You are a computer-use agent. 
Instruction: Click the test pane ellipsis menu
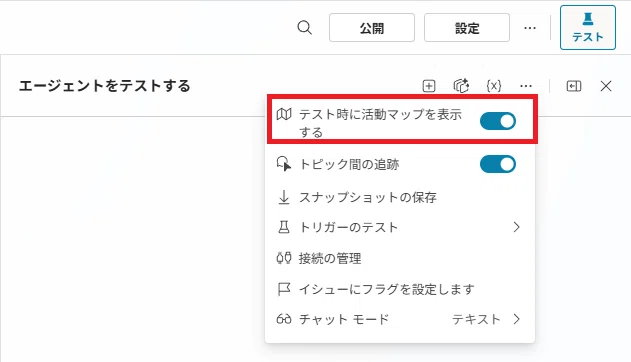(x=526, y=86)
